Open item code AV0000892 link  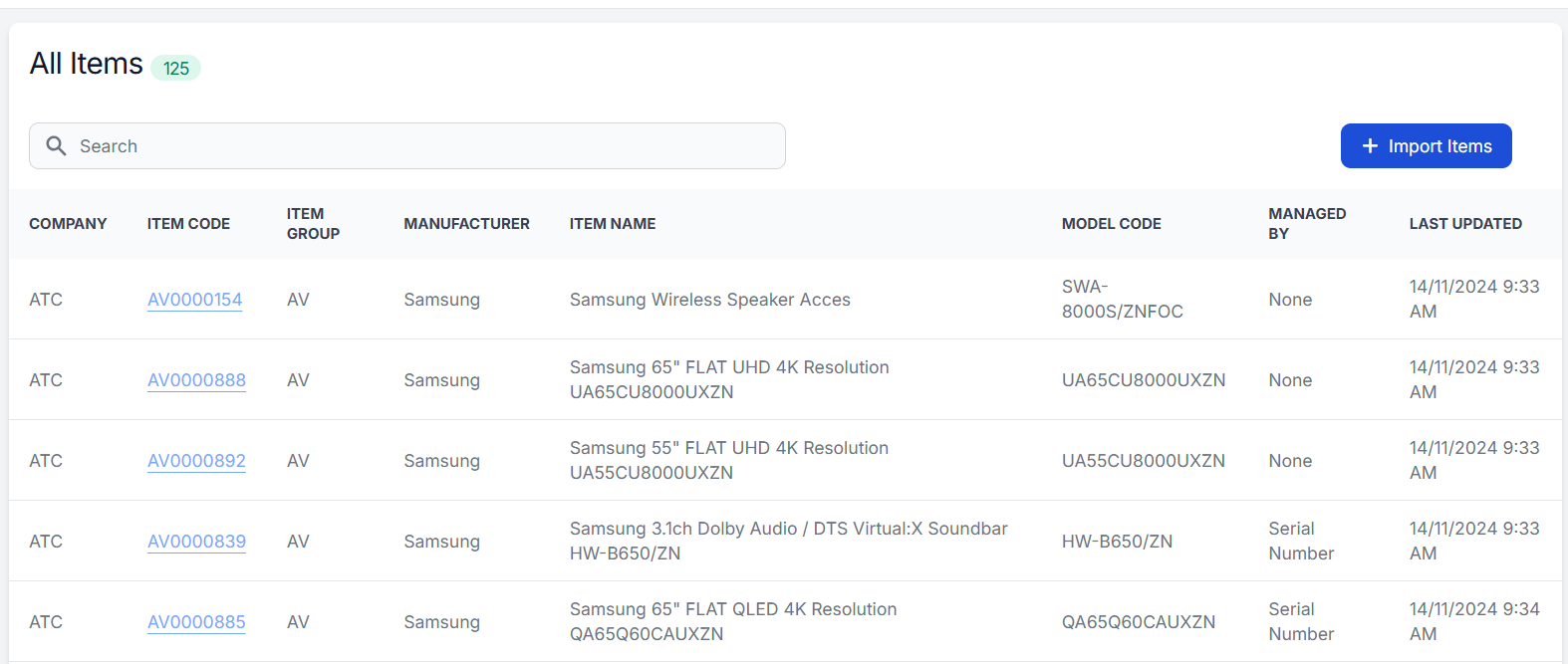pyautogui.click(x=196, y=461)
